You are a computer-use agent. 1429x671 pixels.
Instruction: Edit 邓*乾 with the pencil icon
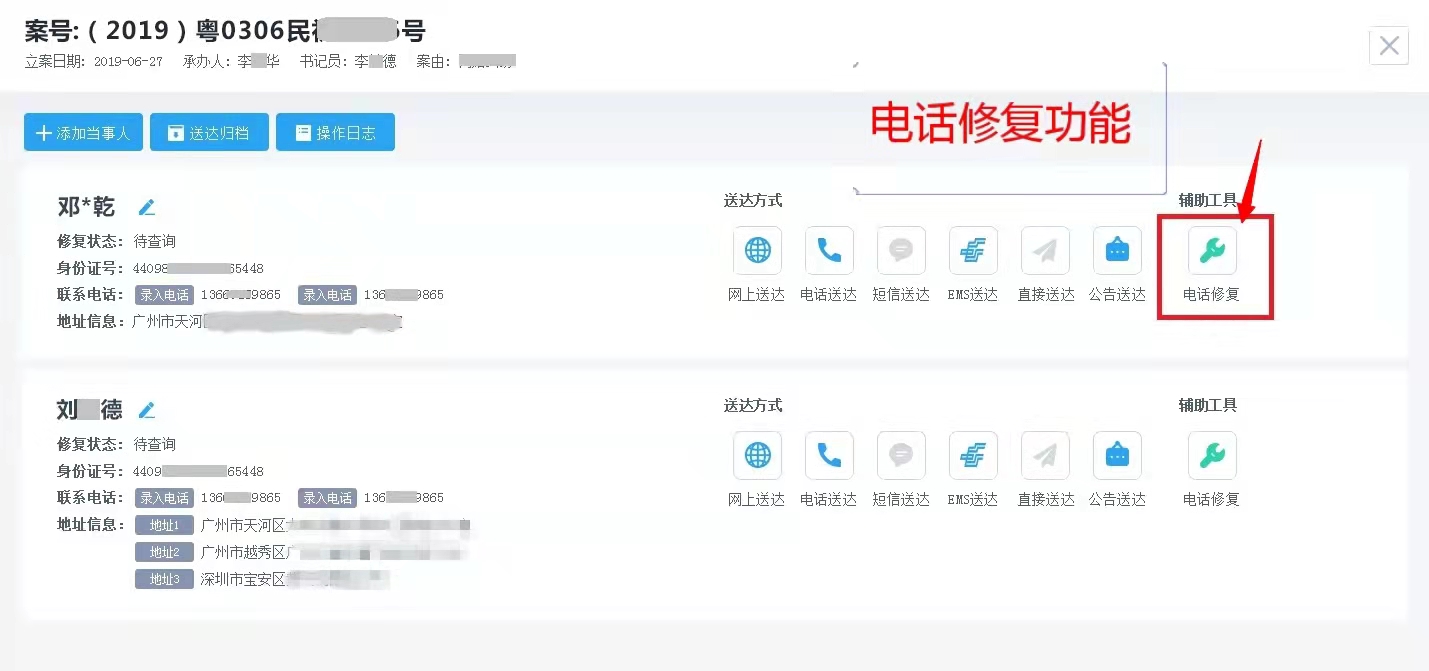147,207
